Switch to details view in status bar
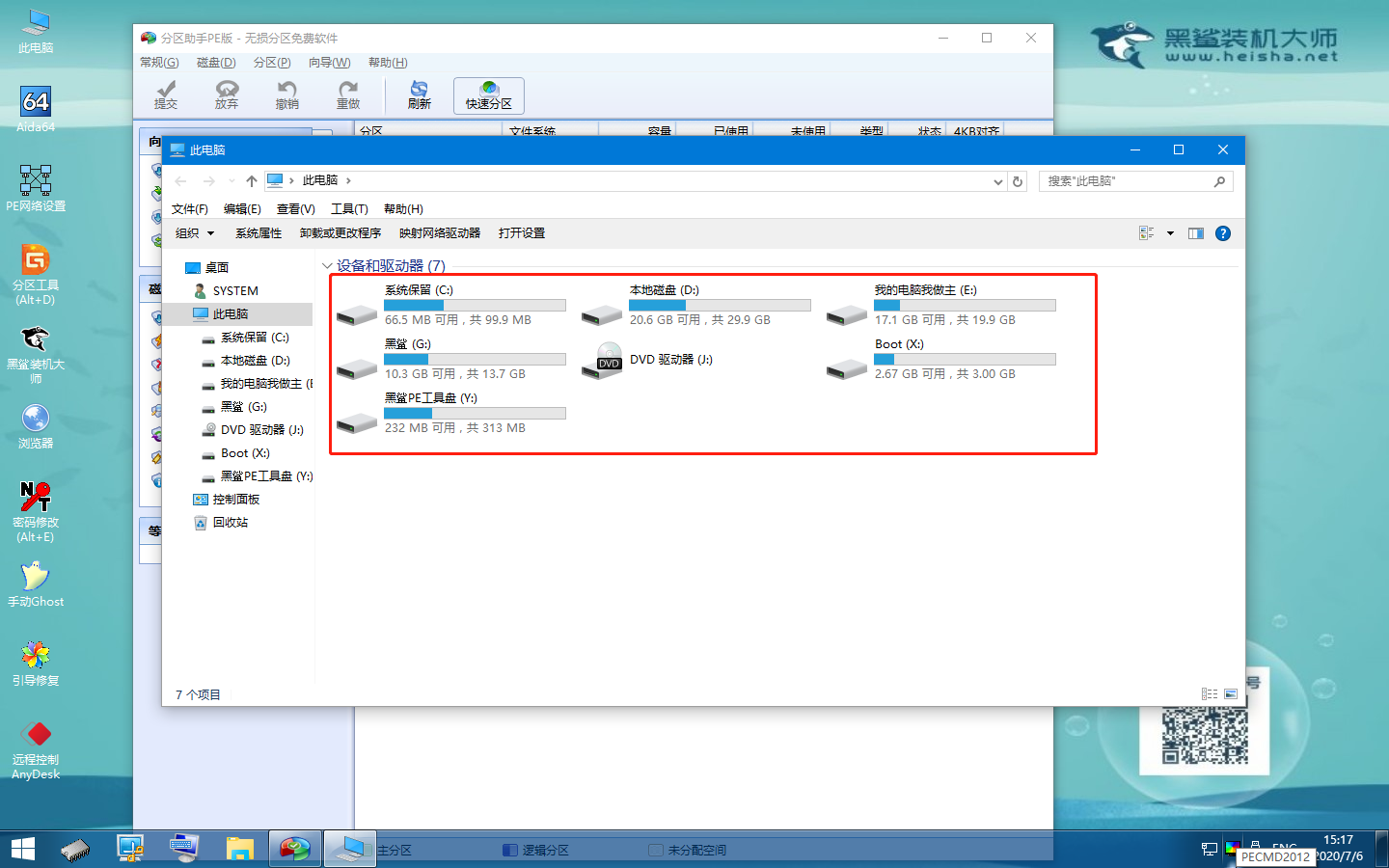The height and width of the screenshot is (868, 1389). pos(1209,694)
